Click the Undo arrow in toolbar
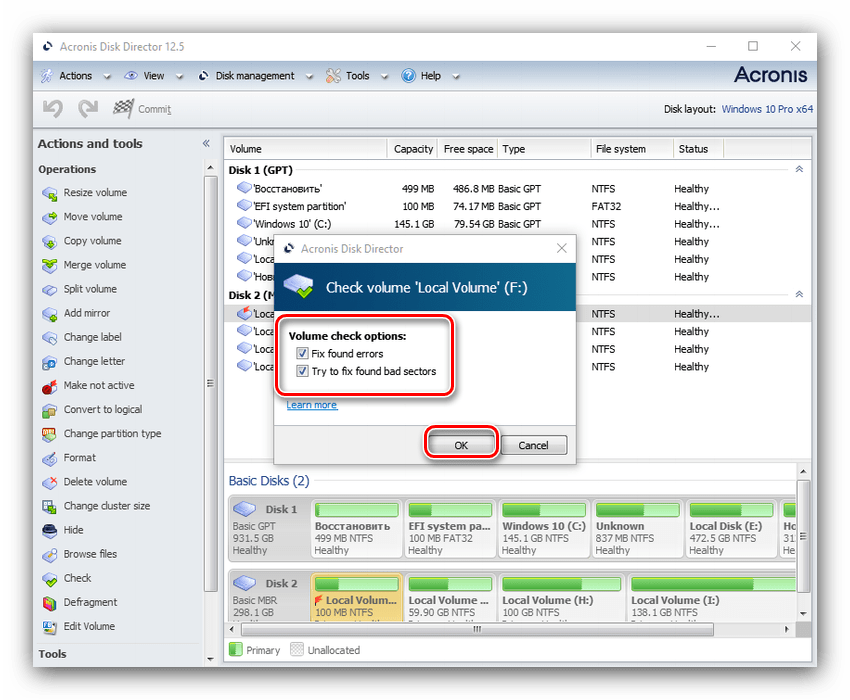Image resolution: width=850 pixels, height=700 pixels. point(53,109)
